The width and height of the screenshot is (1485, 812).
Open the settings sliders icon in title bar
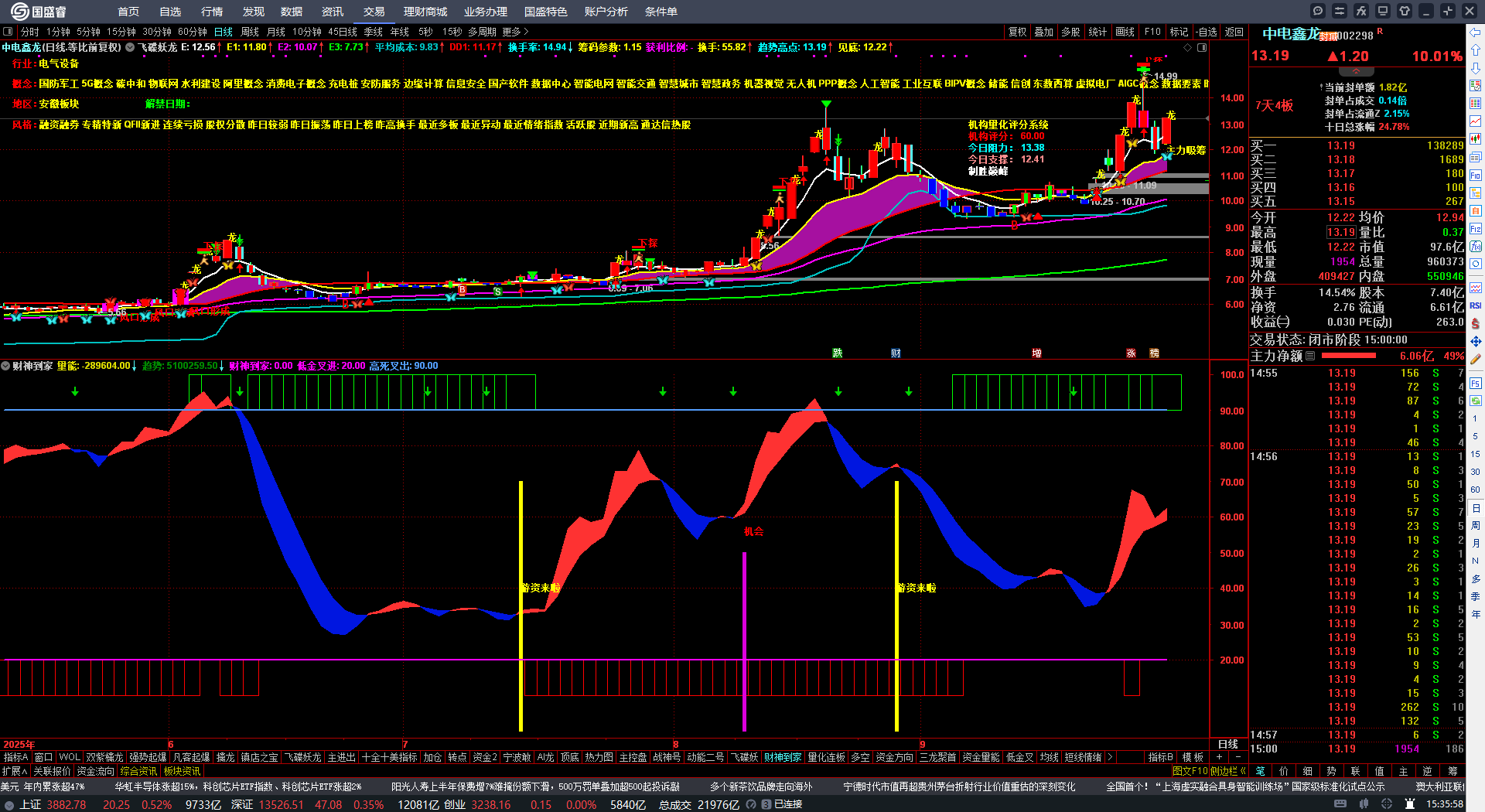point(1340,11)
